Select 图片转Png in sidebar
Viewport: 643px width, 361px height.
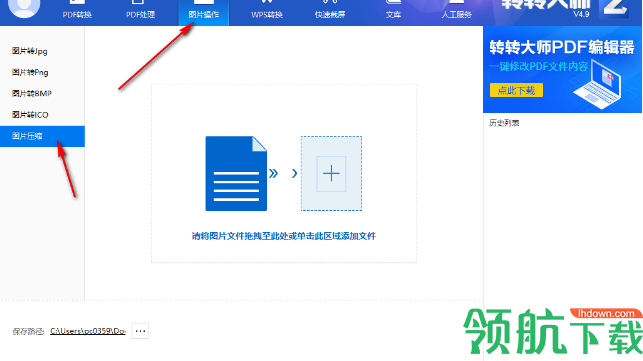[30, 73]
